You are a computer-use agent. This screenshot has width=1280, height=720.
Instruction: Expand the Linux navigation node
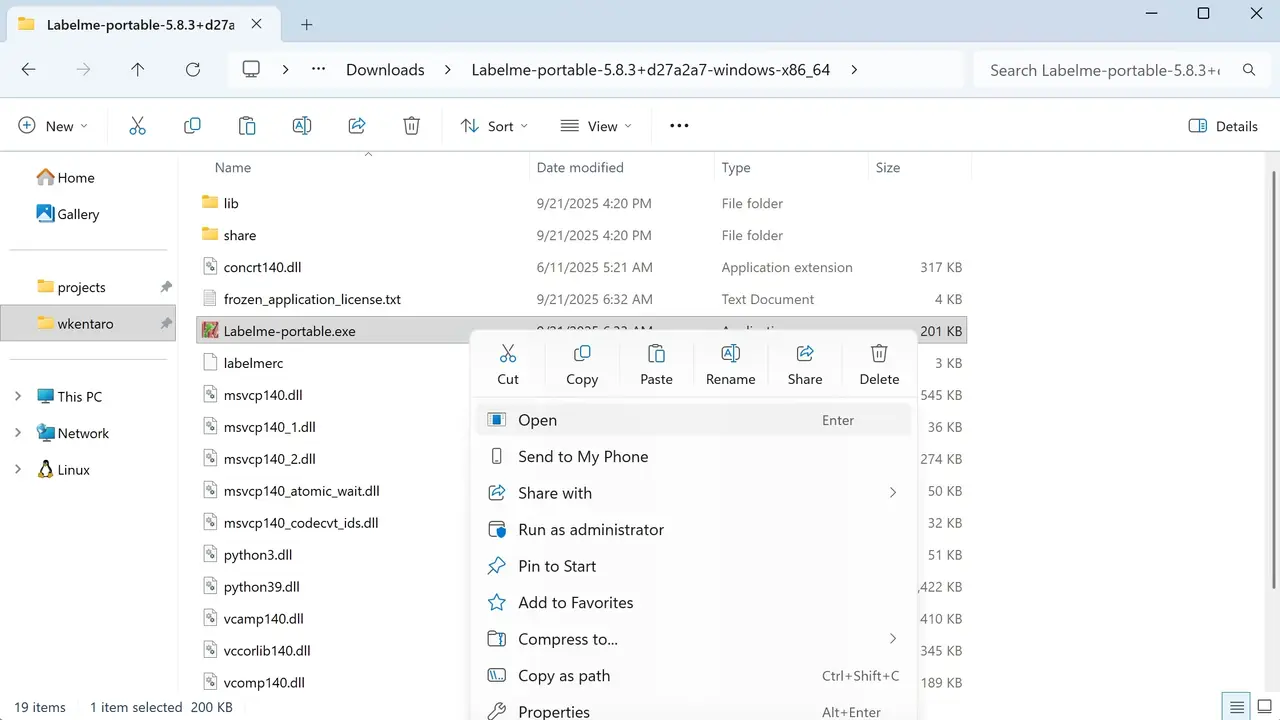18,470
